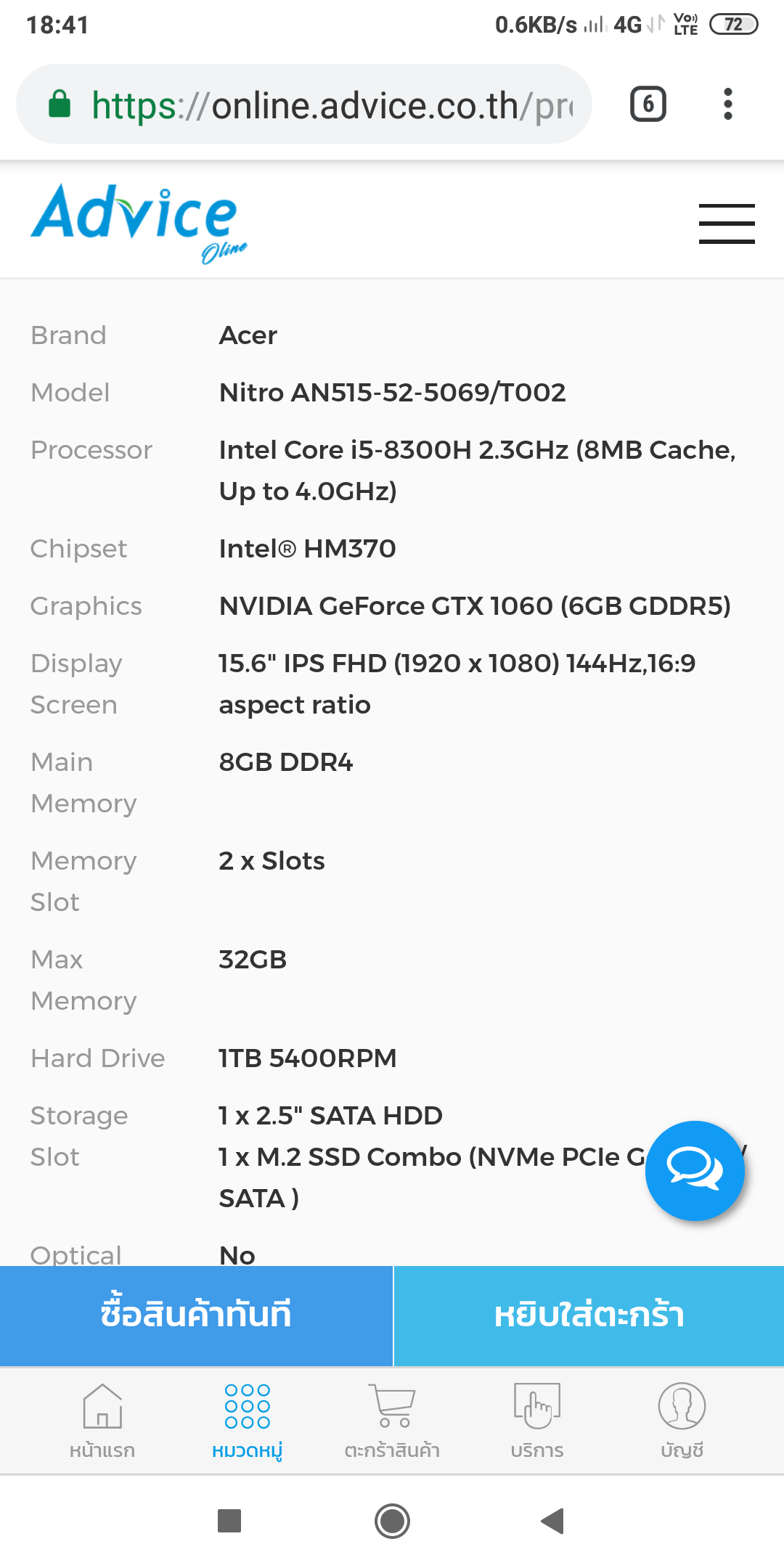Open the account (บัญชี) tab

pos(682,1421)
